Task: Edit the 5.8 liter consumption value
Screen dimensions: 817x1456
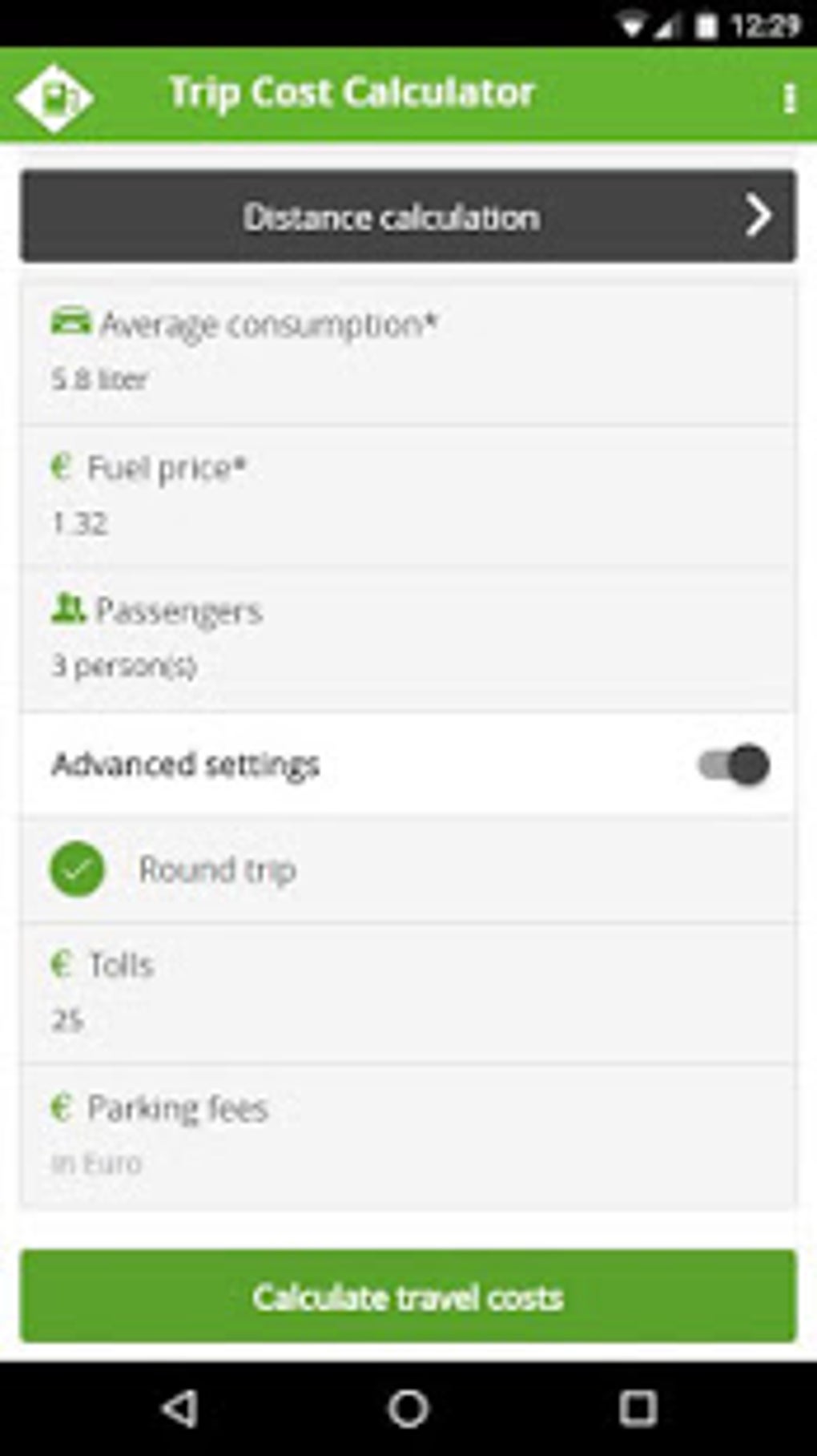Action: click(100, 379)
